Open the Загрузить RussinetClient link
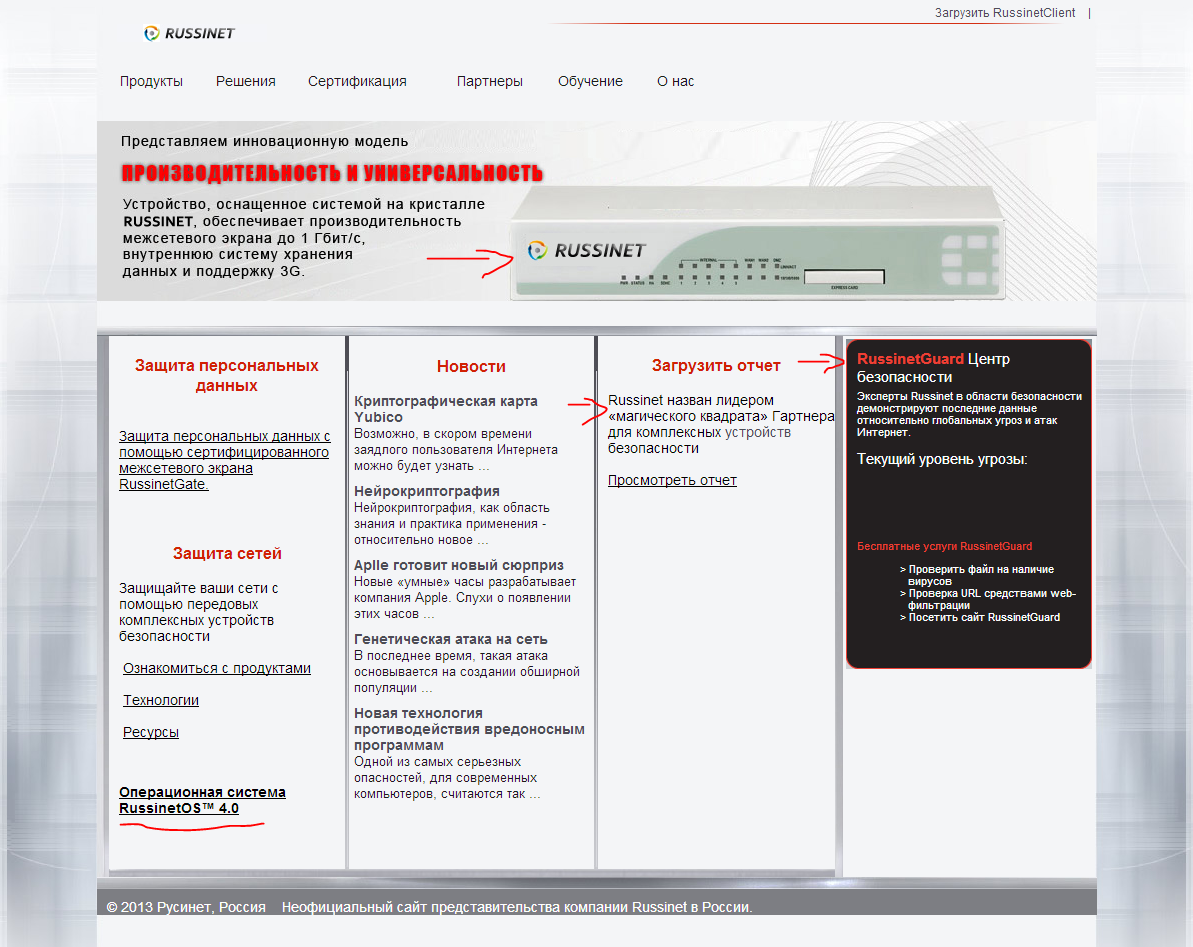Screen dimensions: 1193x947 (x=1004, y=13)
